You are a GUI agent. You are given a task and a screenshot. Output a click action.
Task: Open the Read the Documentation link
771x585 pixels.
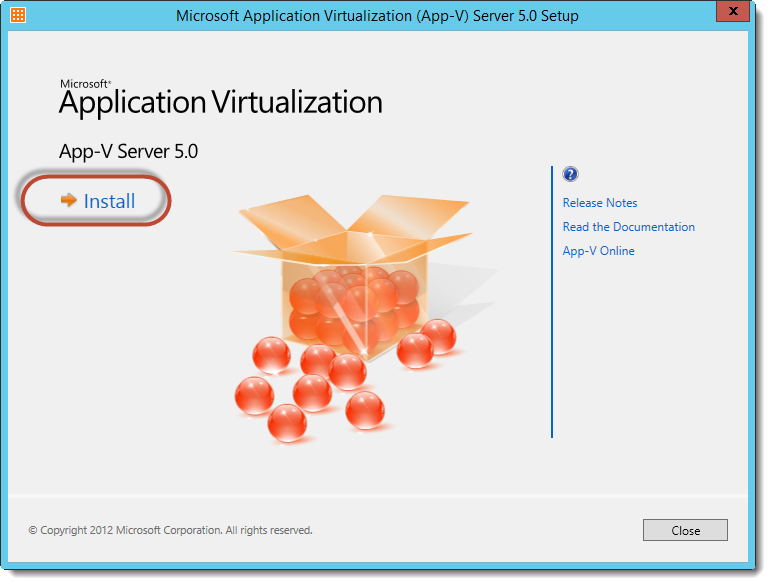pos(628,227)
